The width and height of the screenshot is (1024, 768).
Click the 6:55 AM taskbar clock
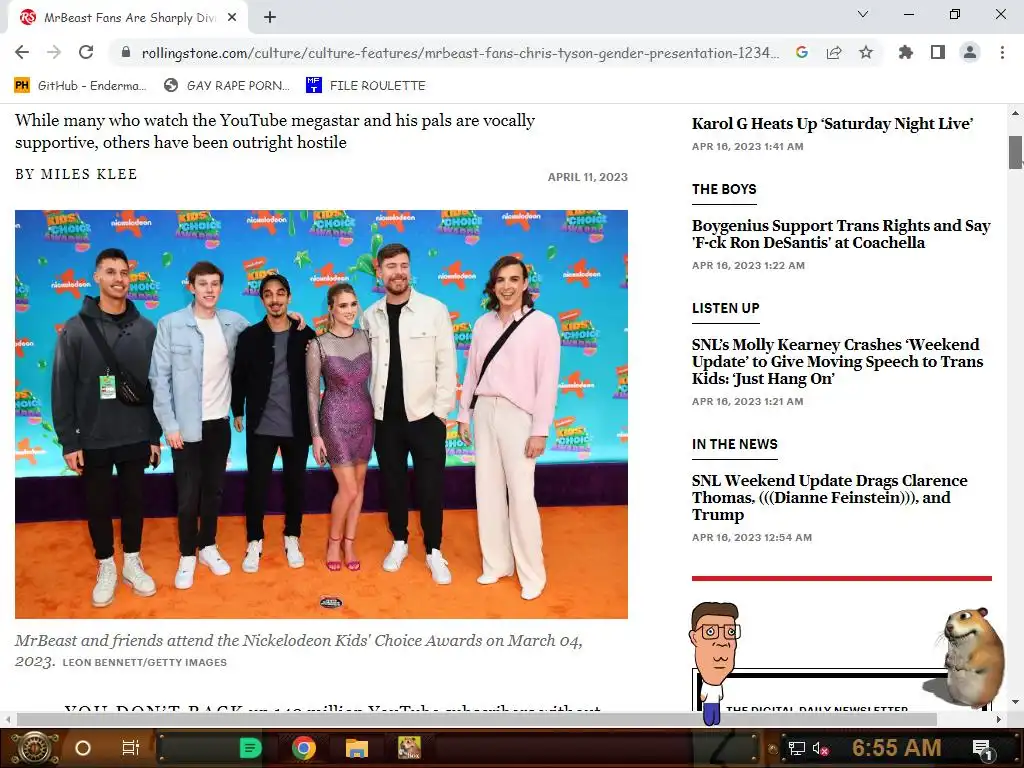point(896,748)
